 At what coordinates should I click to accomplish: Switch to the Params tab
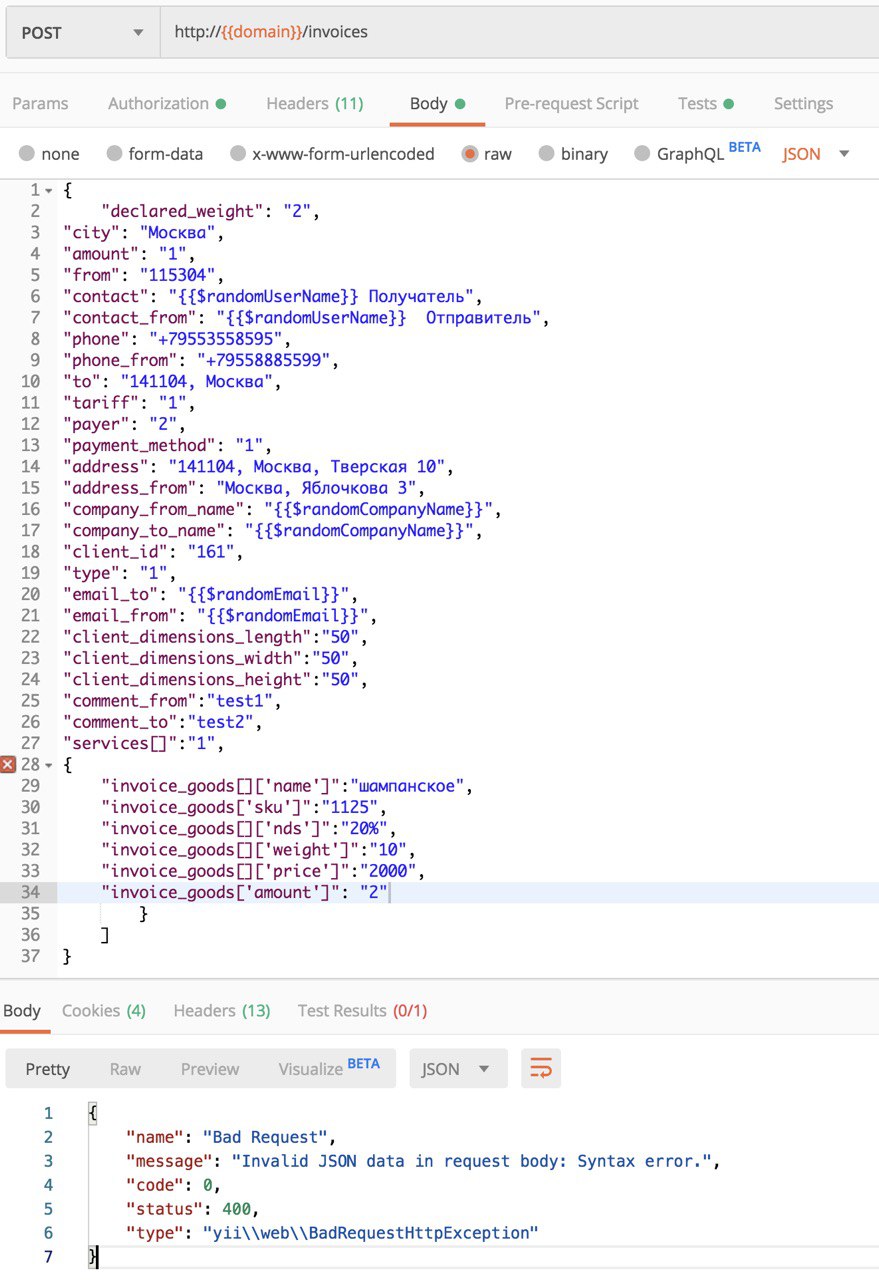click(40, 103)
